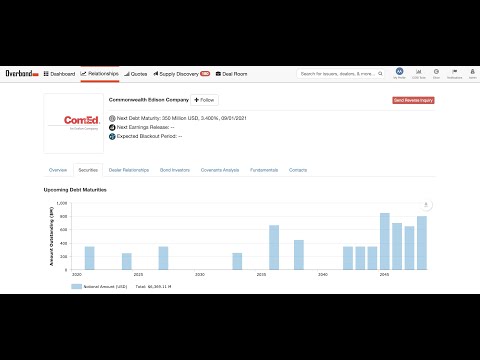Click the tallest bar at 2045
Image resolution: width=480 pixels, height=360 pixels.
click(x=385, y=241)
